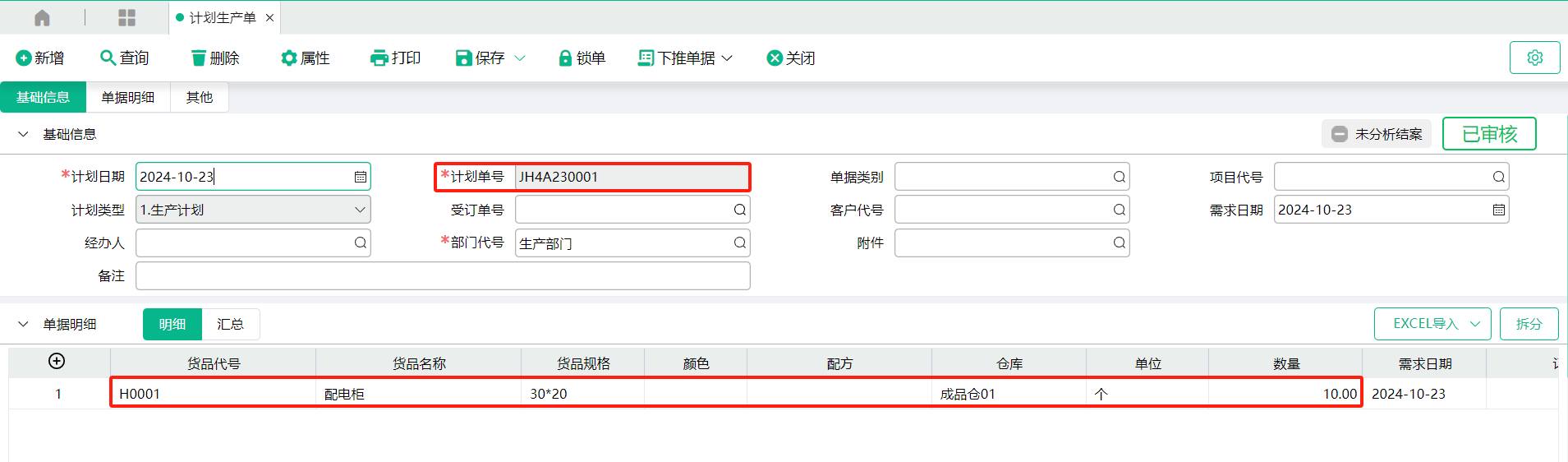The image size is (1568, 462).
Task: Click the 新增 add icon
Action: pos(23,58)
